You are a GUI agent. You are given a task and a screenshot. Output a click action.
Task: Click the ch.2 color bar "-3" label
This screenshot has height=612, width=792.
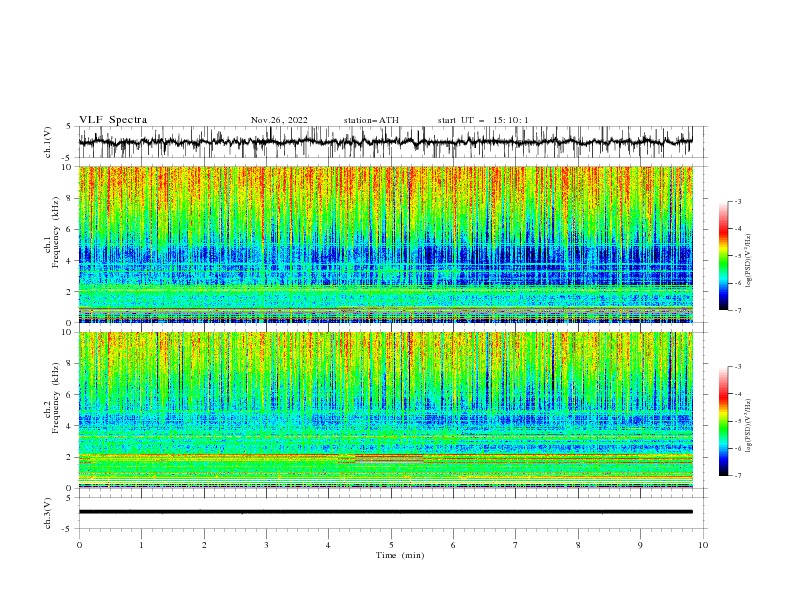737,367
